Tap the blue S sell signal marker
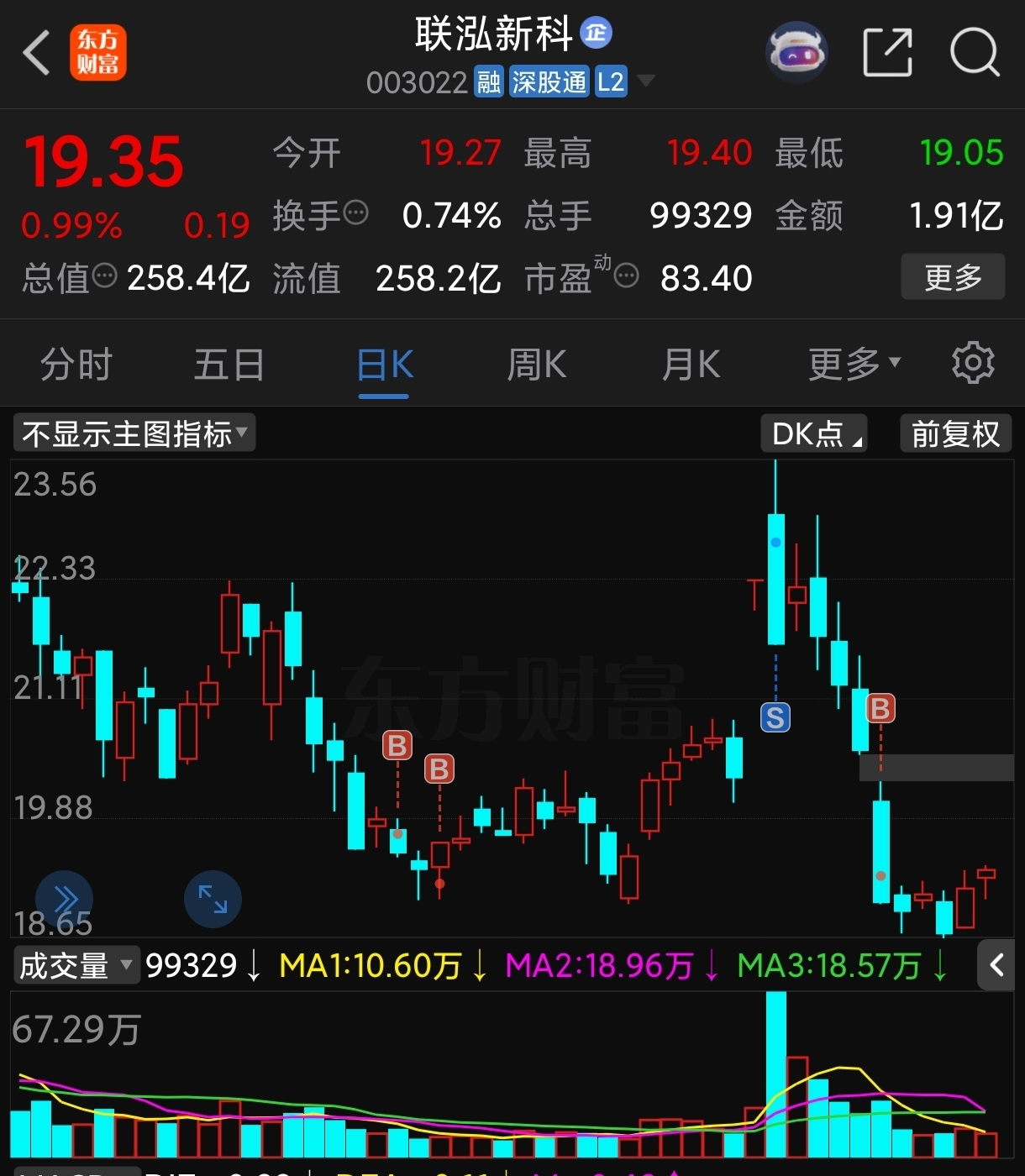Screen dimensions: 1025x1176 click(775, 717)
